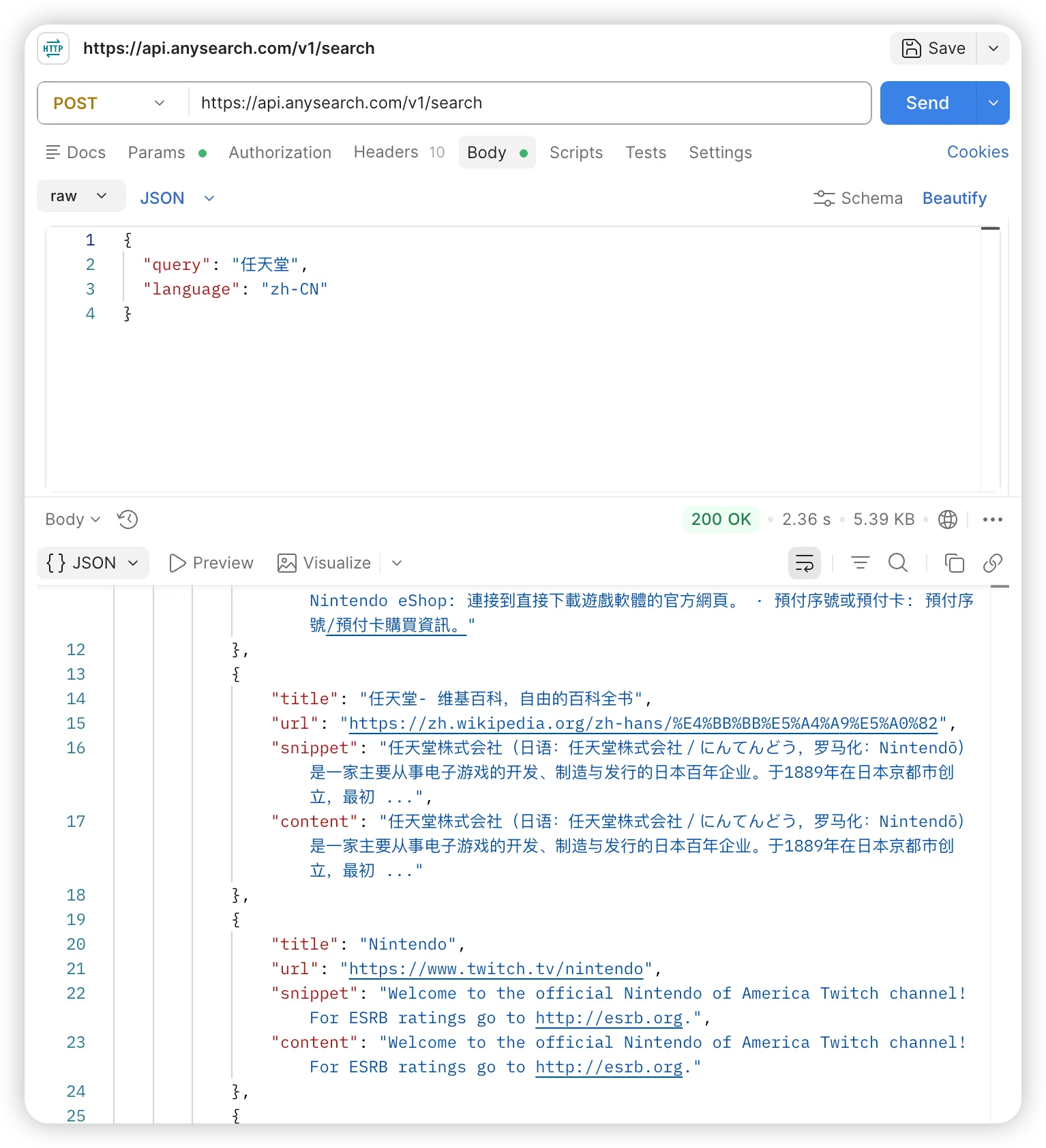
Task: Open the response more-options ellipsis
Action: 993,519
